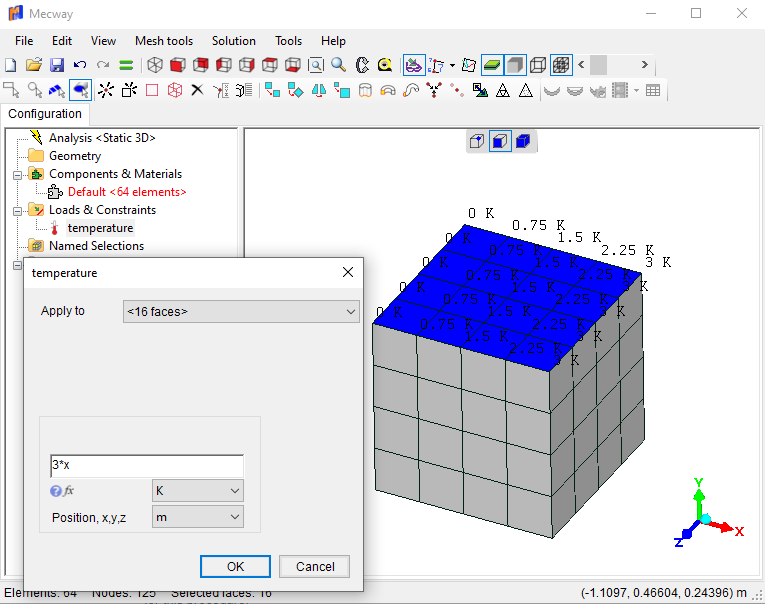Open the refine triangle mesh tool
This screenshot has width=765, height=604.
point(503,90)
